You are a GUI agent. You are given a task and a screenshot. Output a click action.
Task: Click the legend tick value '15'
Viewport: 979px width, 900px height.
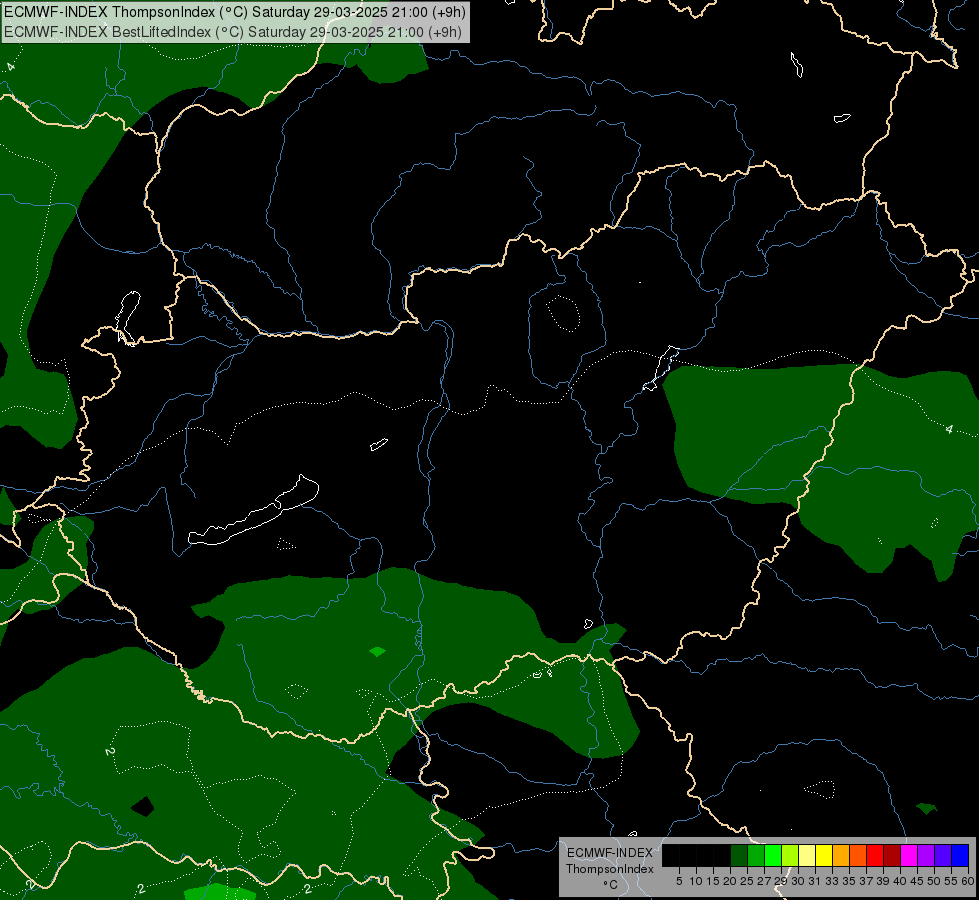coord(714,881)
